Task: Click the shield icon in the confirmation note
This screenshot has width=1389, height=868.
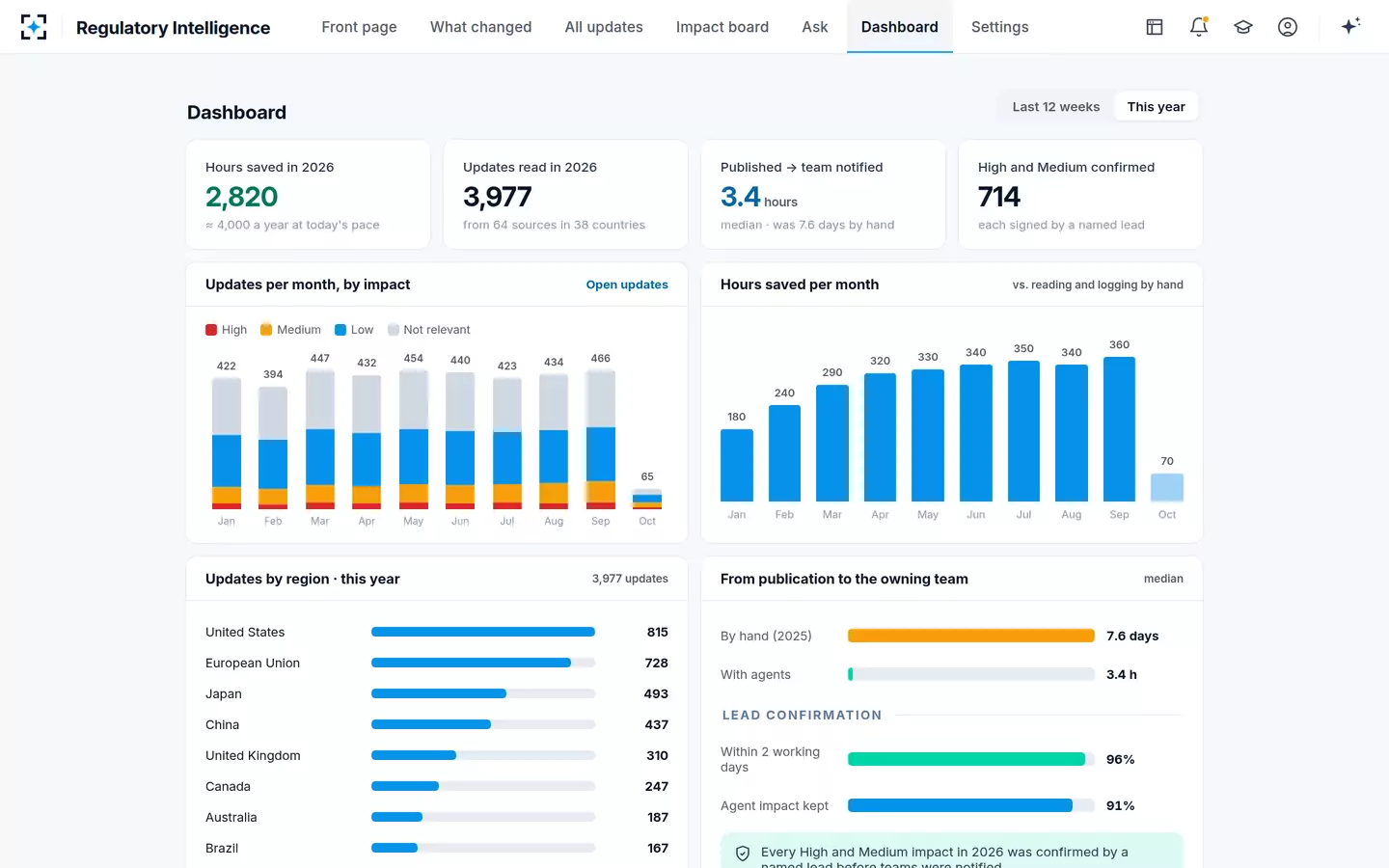Action: 743,854
